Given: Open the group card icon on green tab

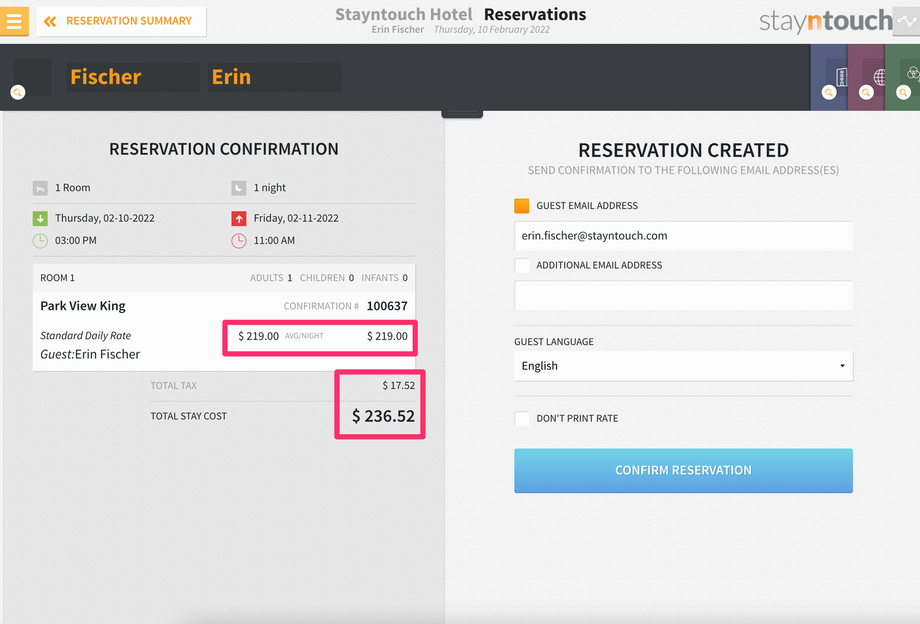Looking at the screenshot, I should tap(913, 73).
